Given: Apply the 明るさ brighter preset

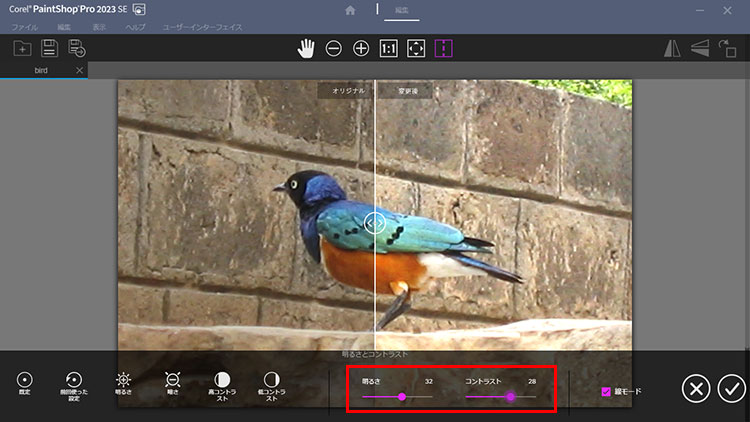Looking at the screenshot, I should pos(123,381).
